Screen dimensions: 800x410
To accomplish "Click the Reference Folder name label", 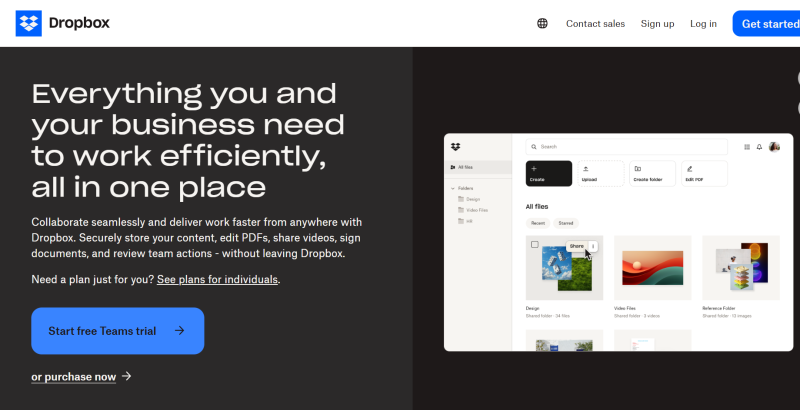I will (x=718, y=309).
